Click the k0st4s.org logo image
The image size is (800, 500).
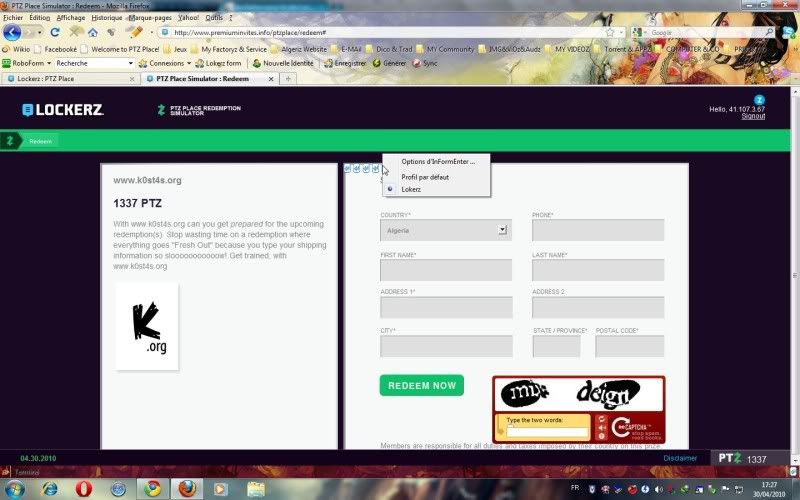pos(147,326)
